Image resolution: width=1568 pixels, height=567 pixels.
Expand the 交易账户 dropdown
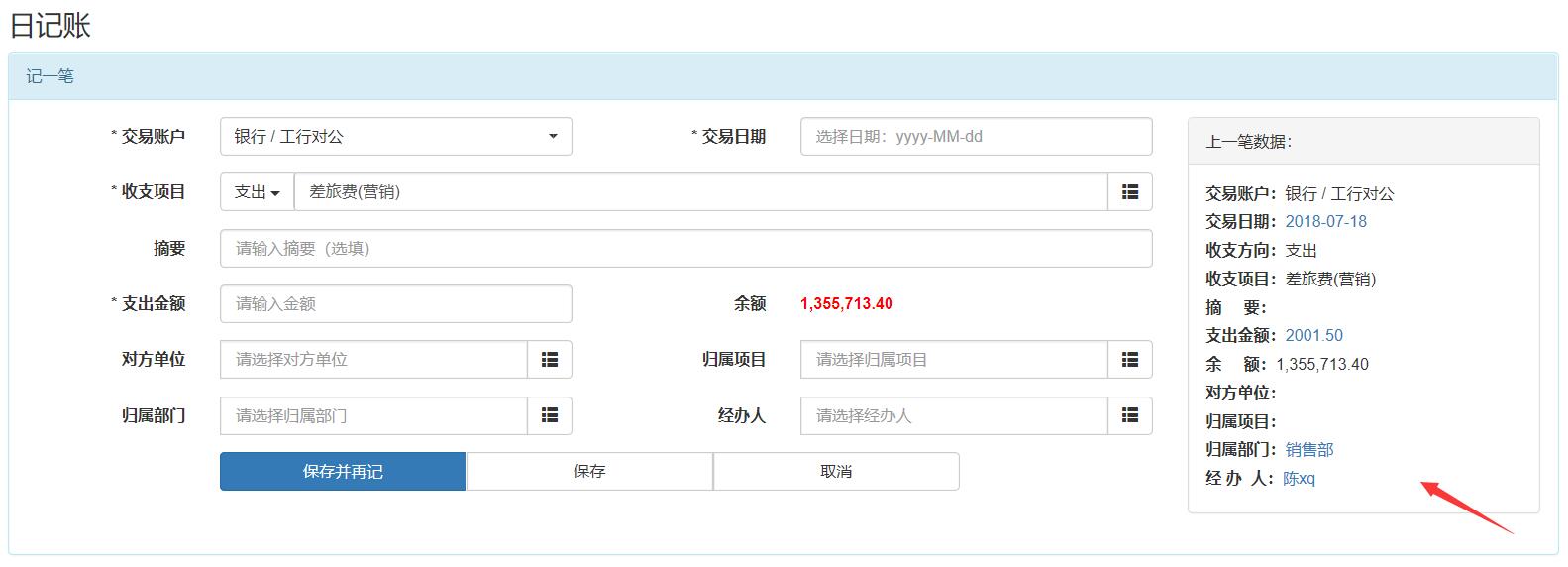point(395,137)
